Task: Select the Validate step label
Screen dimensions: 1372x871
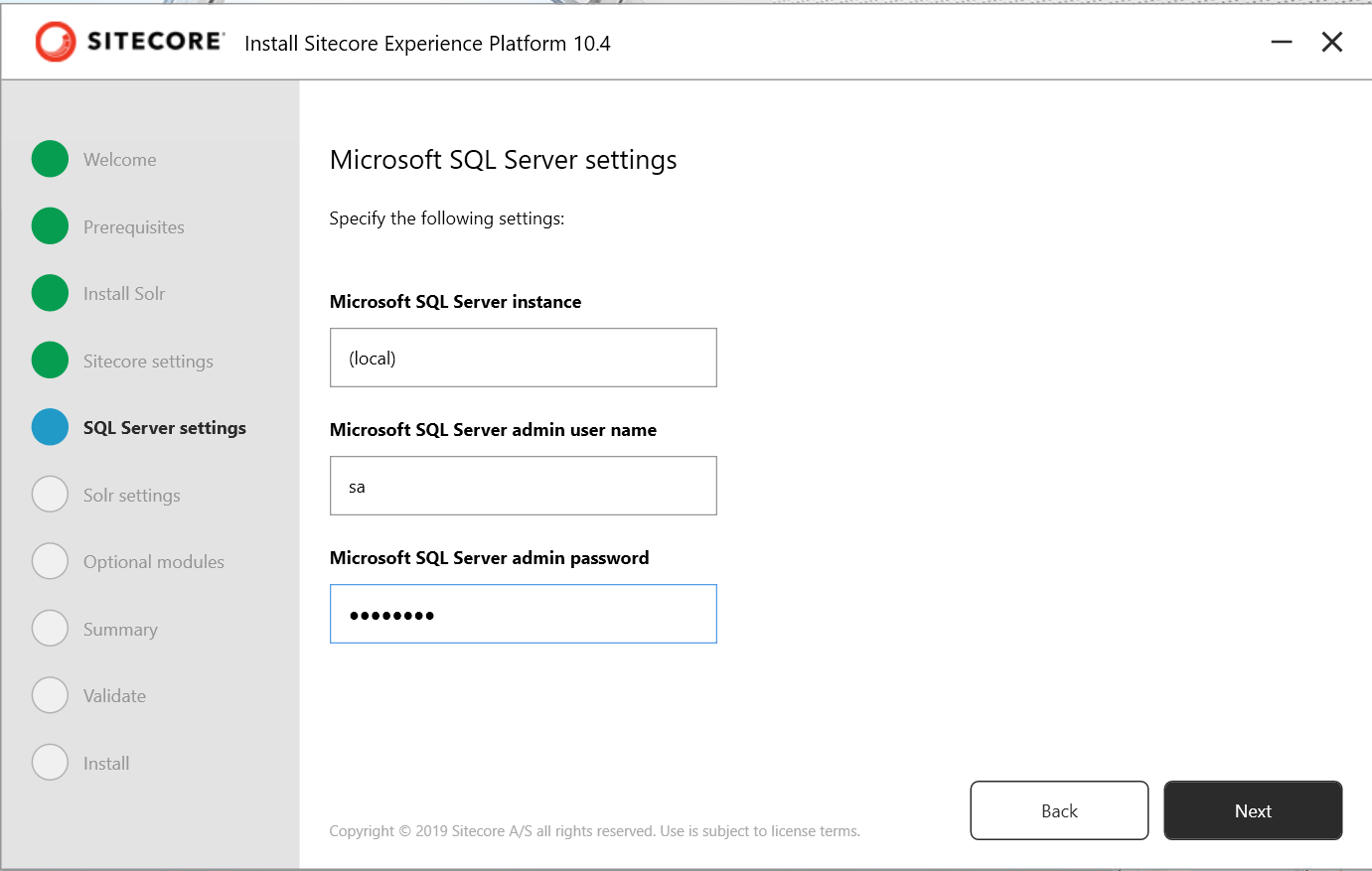Action: tap(114, 696)
